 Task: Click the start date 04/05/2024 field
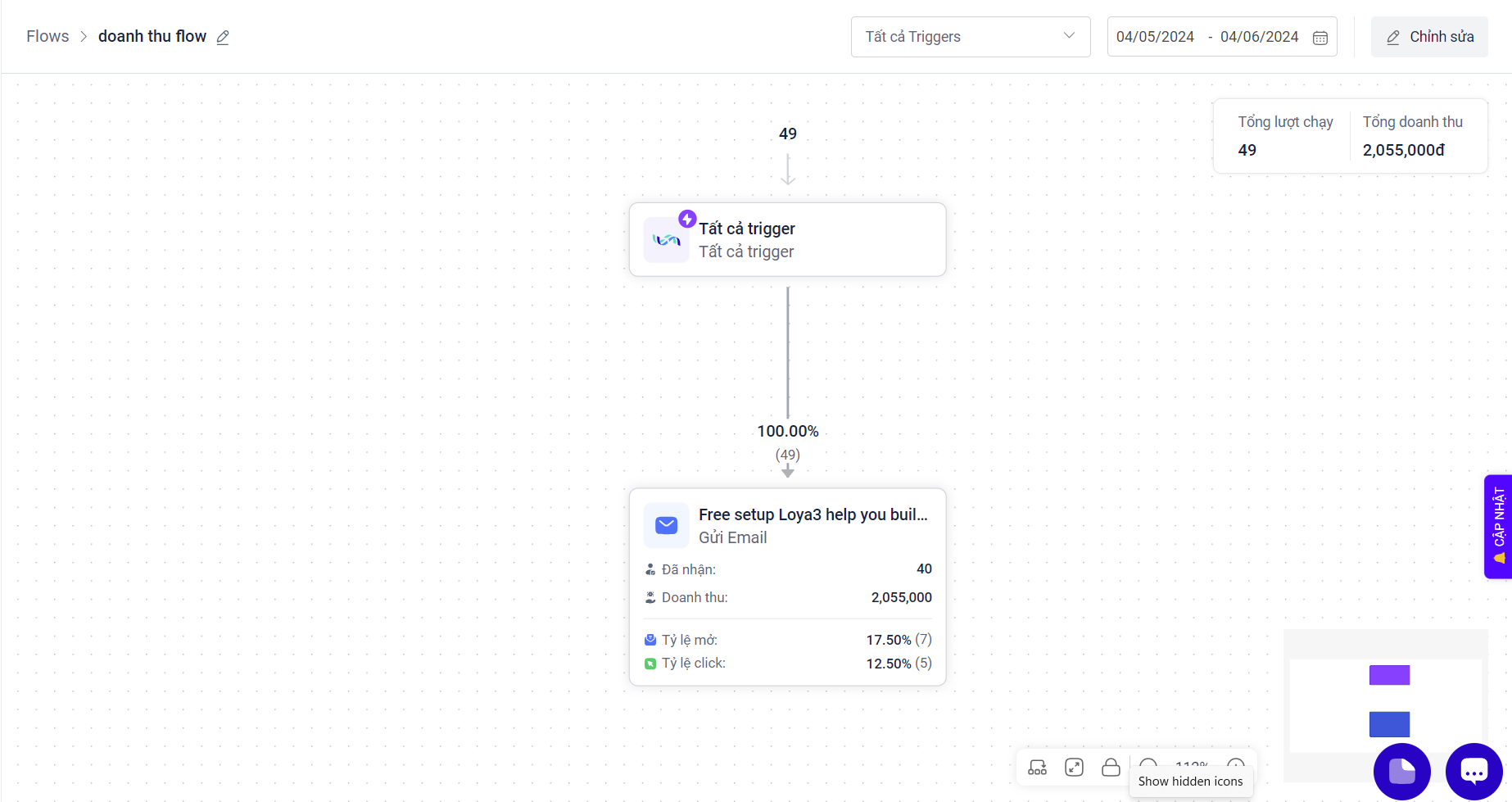pos(1155,37)
